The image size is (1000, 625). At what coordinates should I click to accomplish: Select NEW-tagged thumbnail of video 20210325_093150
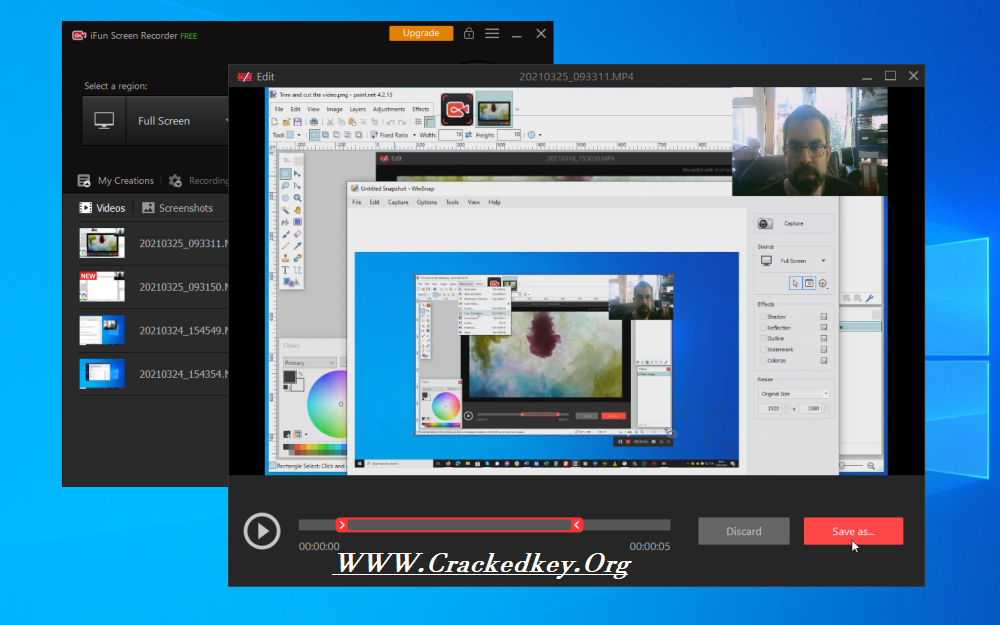tap(102, 286)
